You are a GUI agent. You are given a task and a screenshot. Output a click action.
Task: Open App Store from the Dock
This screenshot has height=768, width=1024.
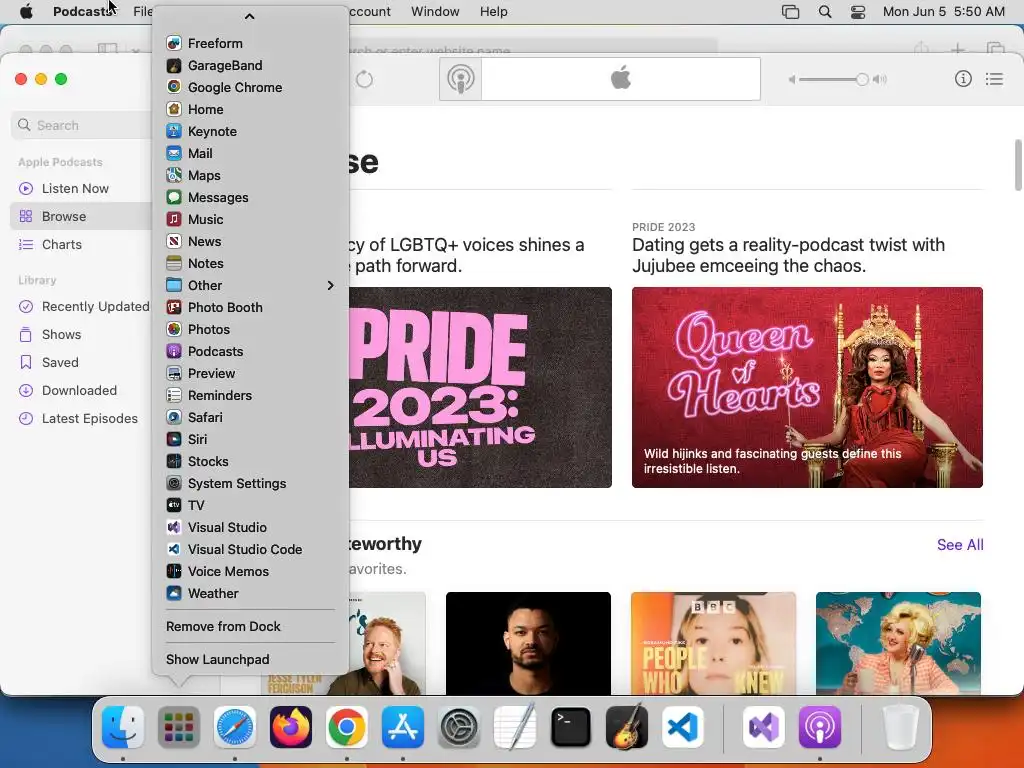(403, 727)
